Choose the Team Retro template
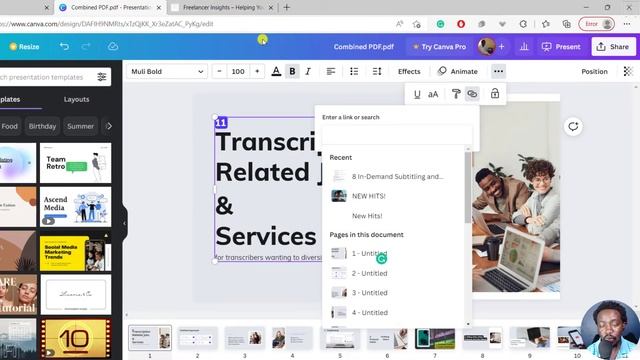 76,162
